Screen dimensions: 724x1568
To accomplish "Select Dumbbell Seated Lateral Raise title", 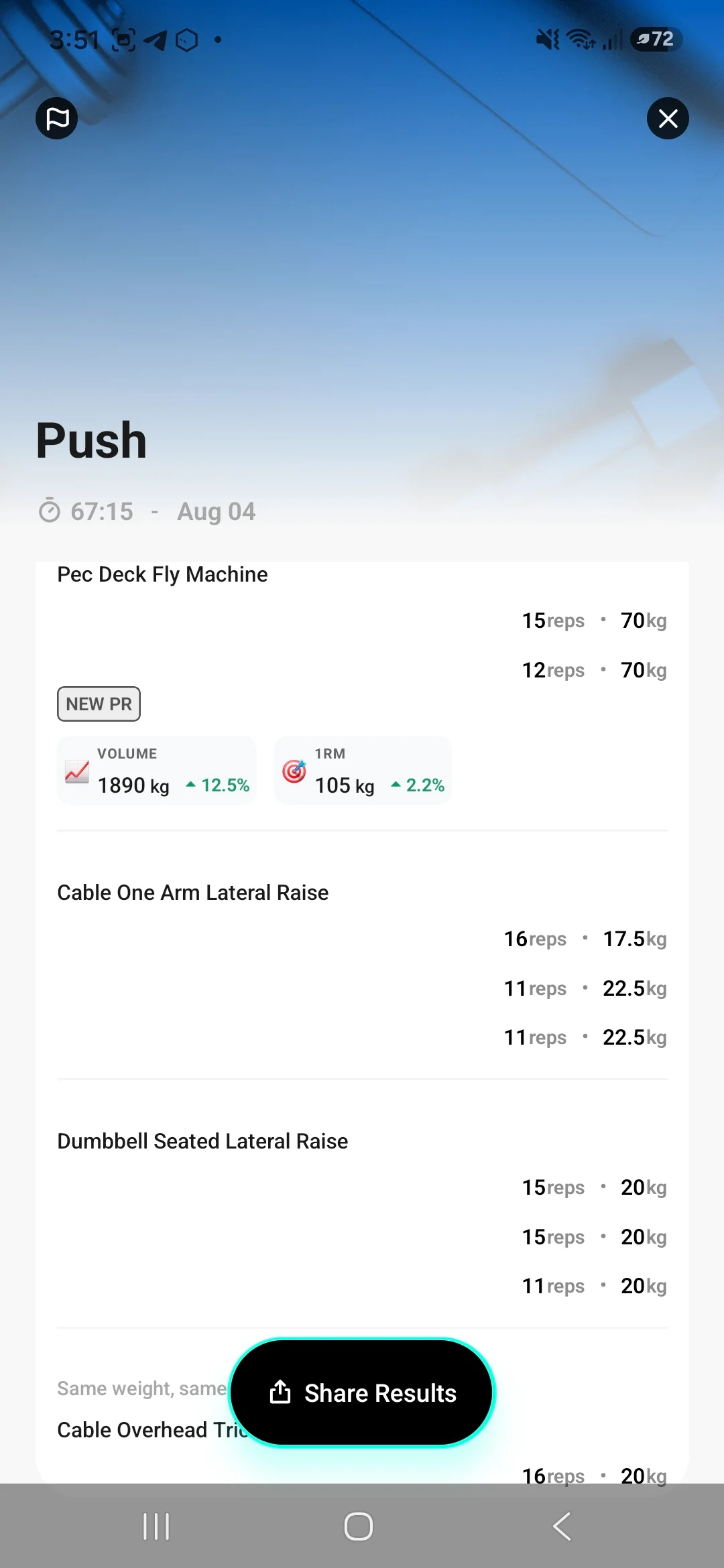I will click(202, 1141).
